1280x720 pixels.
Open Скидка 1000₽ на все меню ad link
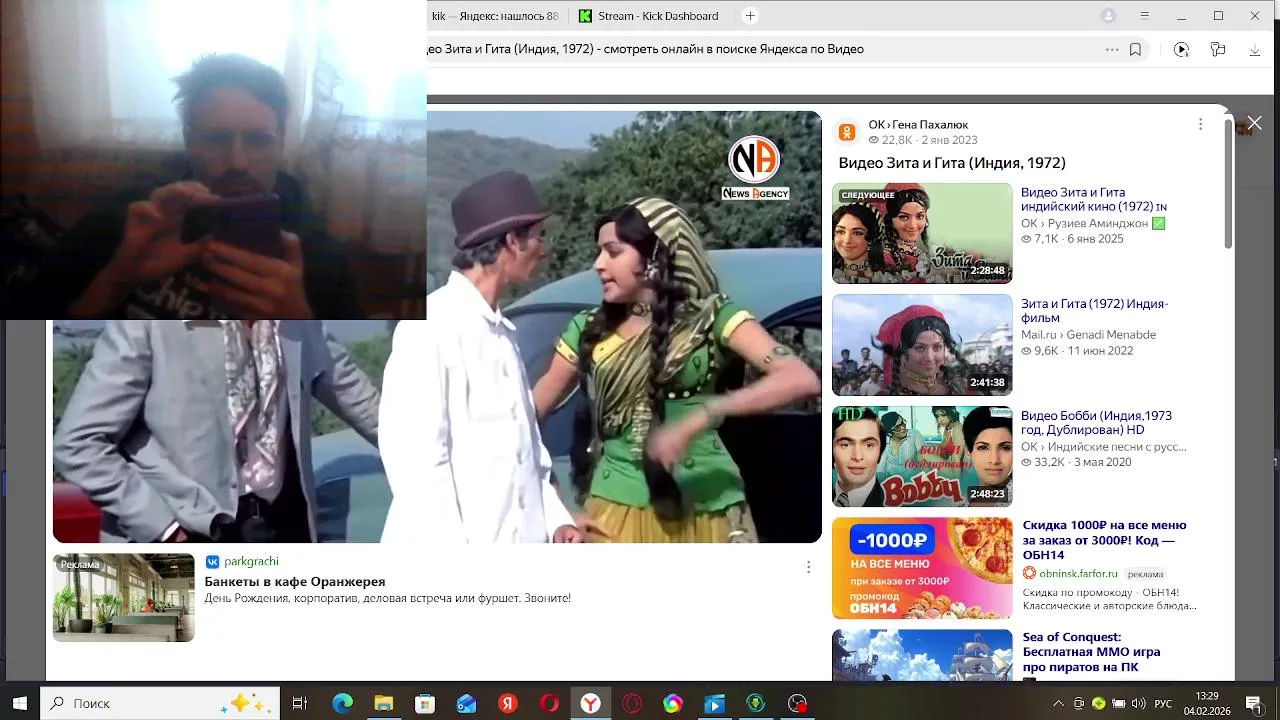[1104, 540]
